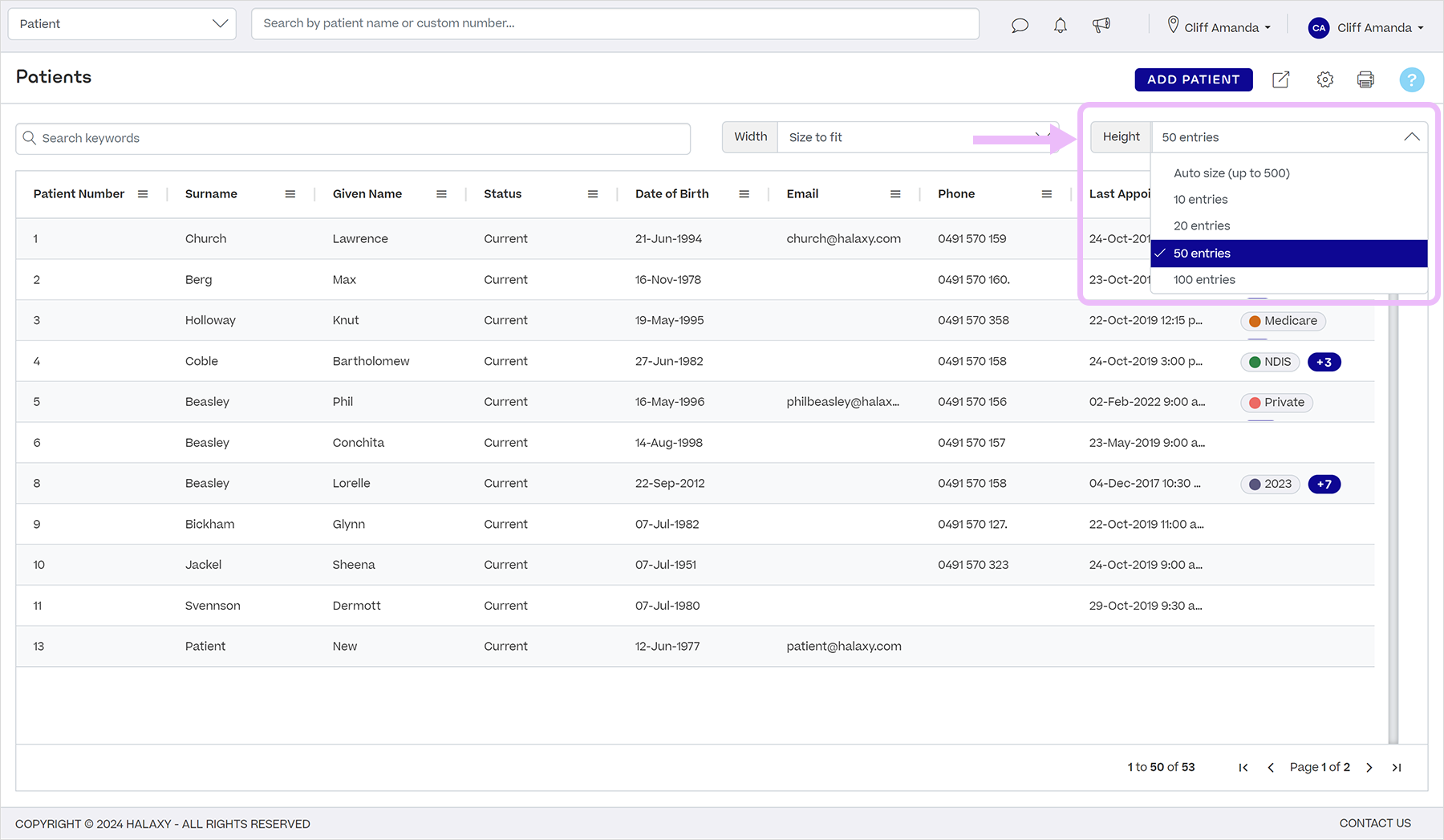Open Phone column menu
This screenshot has width=1444, height=840.
[x=1047, y=194]
